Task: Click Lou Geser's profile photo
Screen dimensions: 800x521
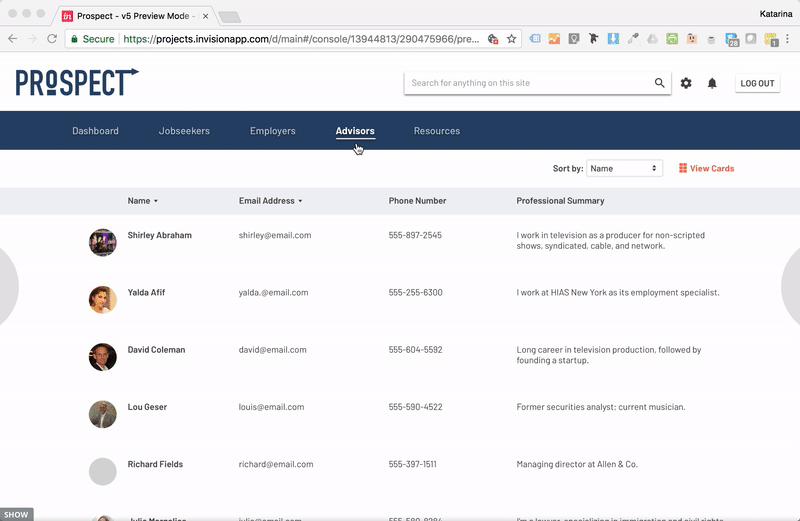Action: point(103,414)
